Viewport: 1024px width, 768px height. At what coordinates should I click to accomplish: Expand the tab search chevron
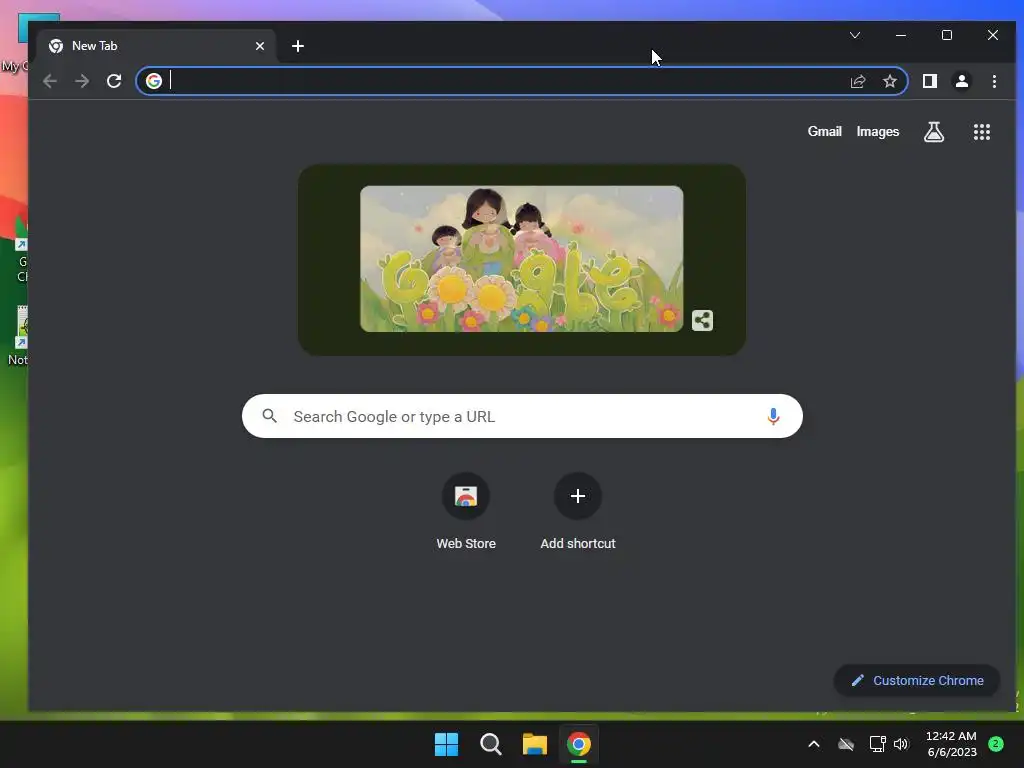(855, 35)
